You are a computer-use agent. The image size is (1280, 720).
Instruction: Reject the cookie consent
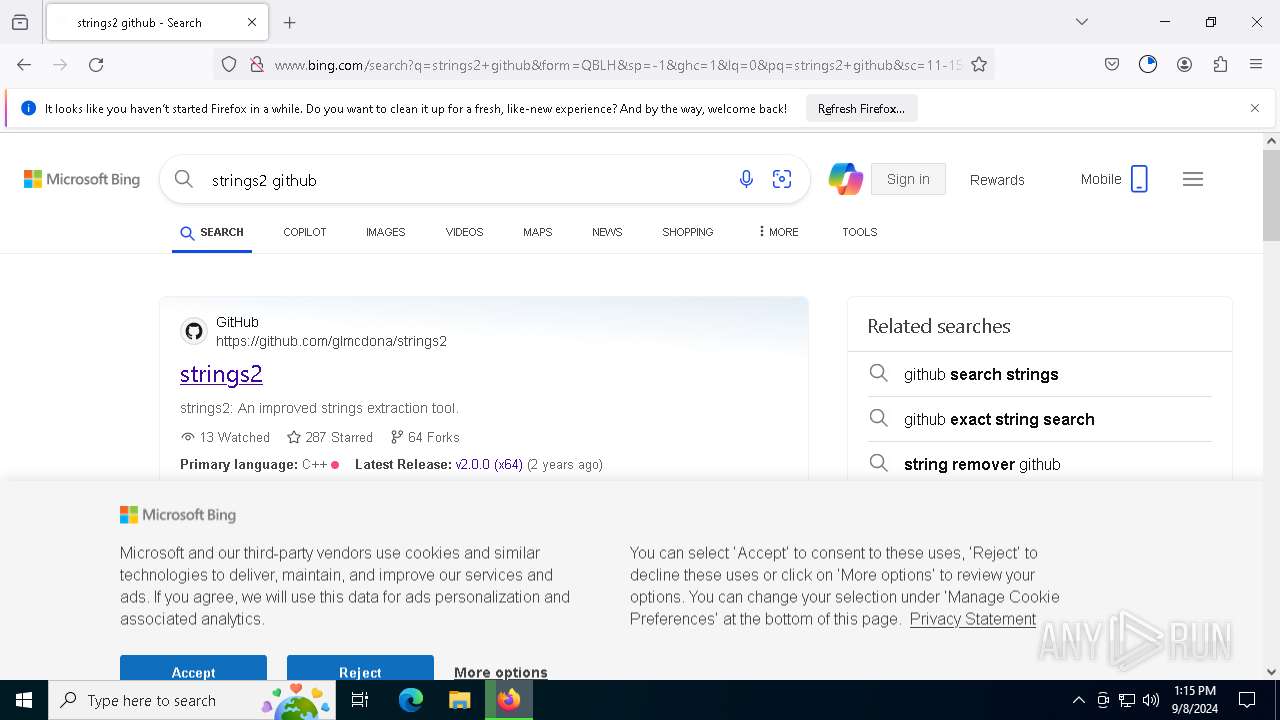360,668
